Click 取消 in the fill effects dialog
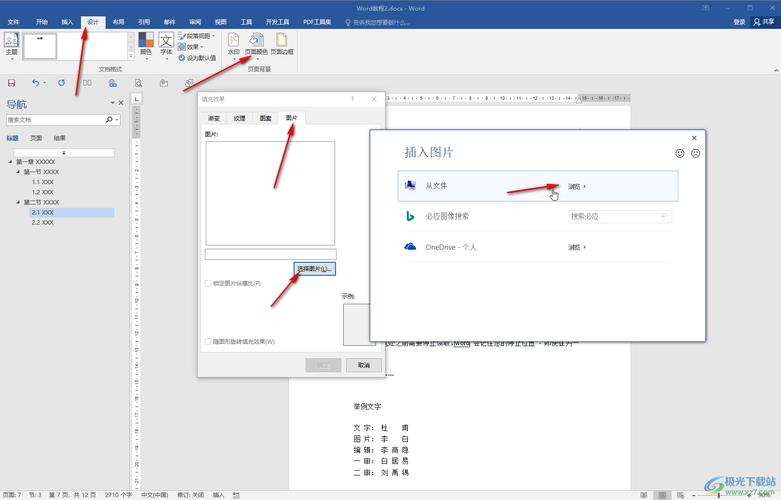 pyautogui.click(x=362, y=365)
